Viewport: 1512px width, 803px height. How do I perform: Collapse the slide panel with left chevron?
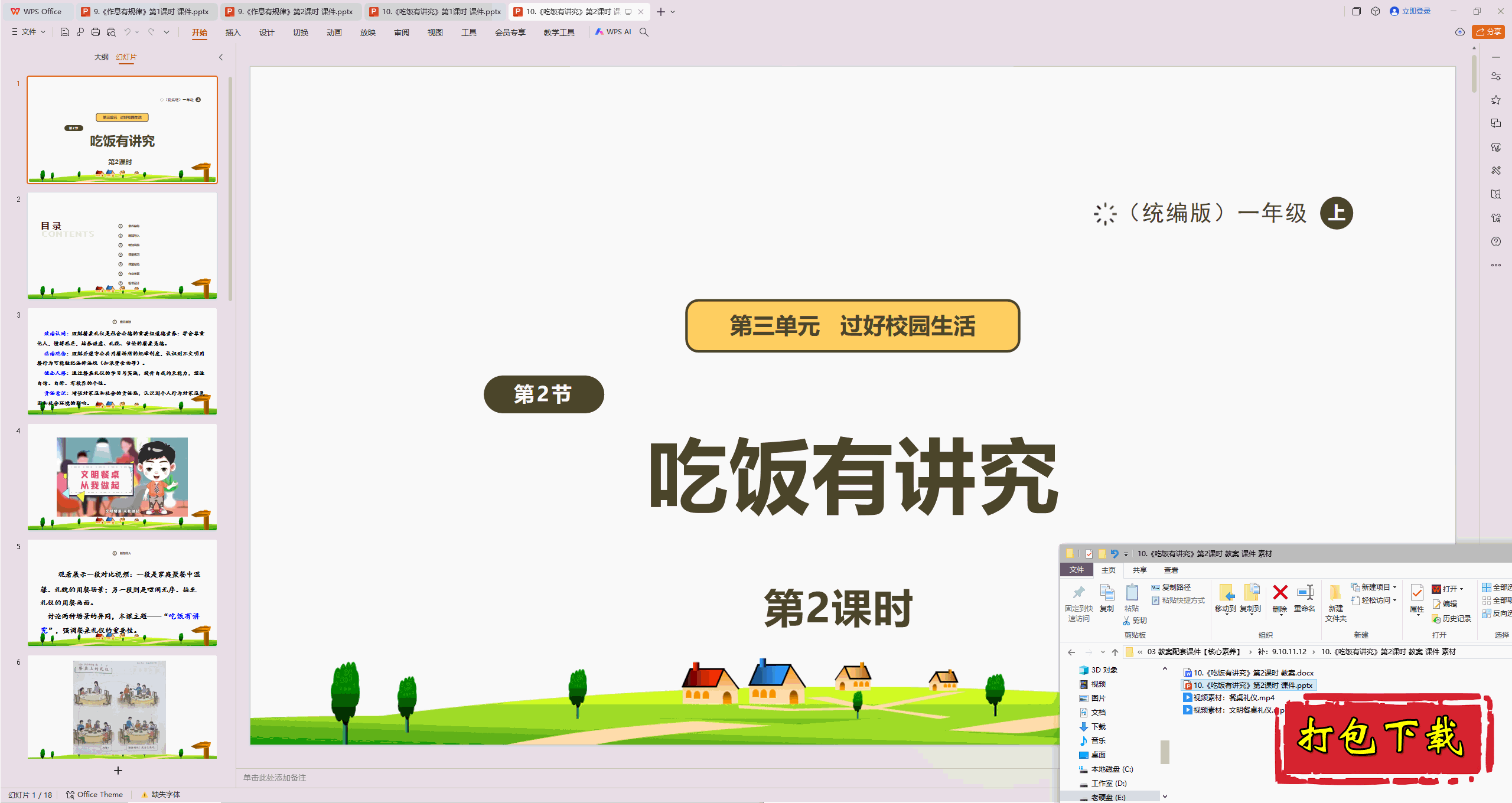[221, 57]
